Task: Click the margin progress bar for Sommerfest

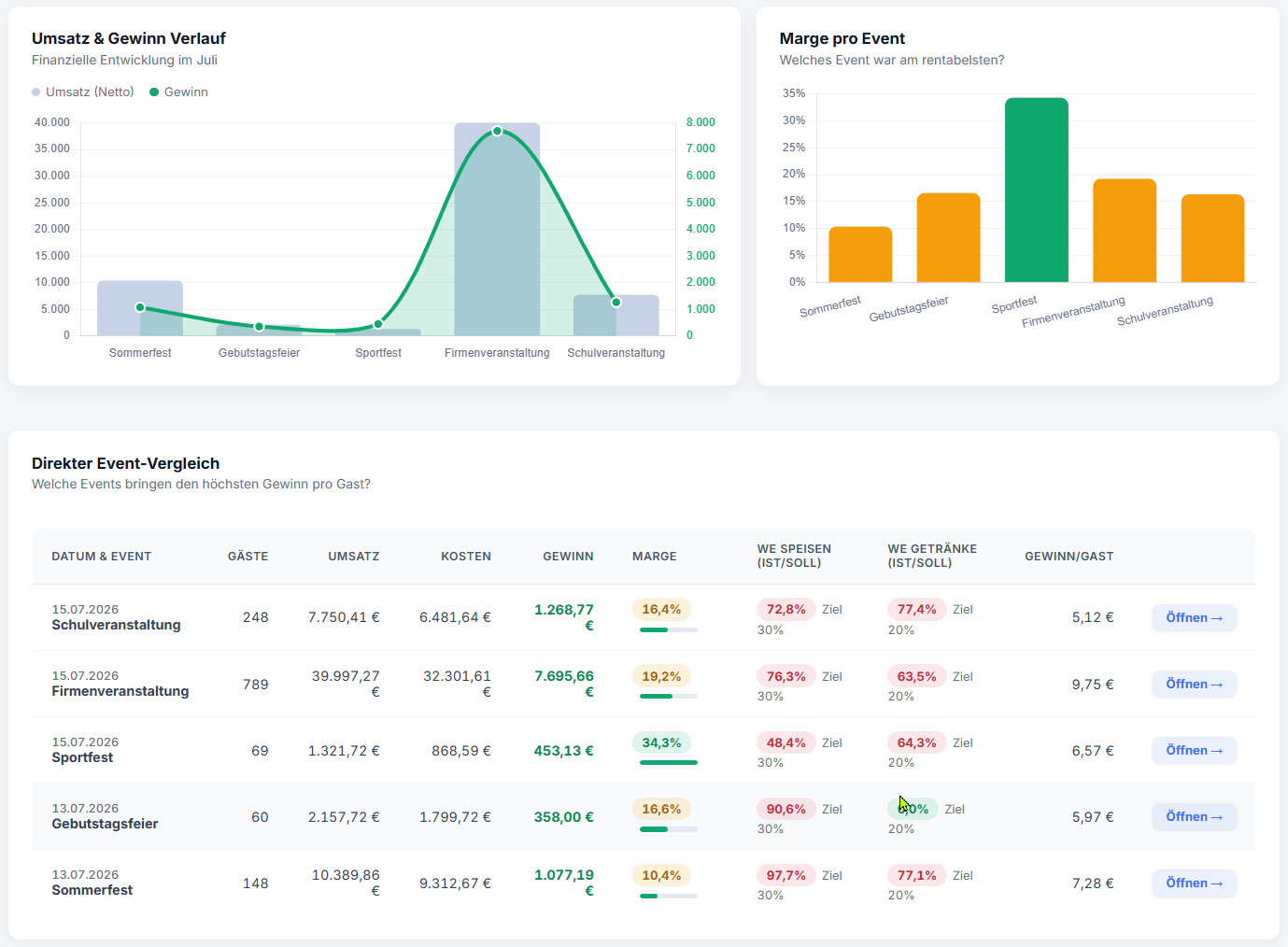Action: click(x=669, y=896)
